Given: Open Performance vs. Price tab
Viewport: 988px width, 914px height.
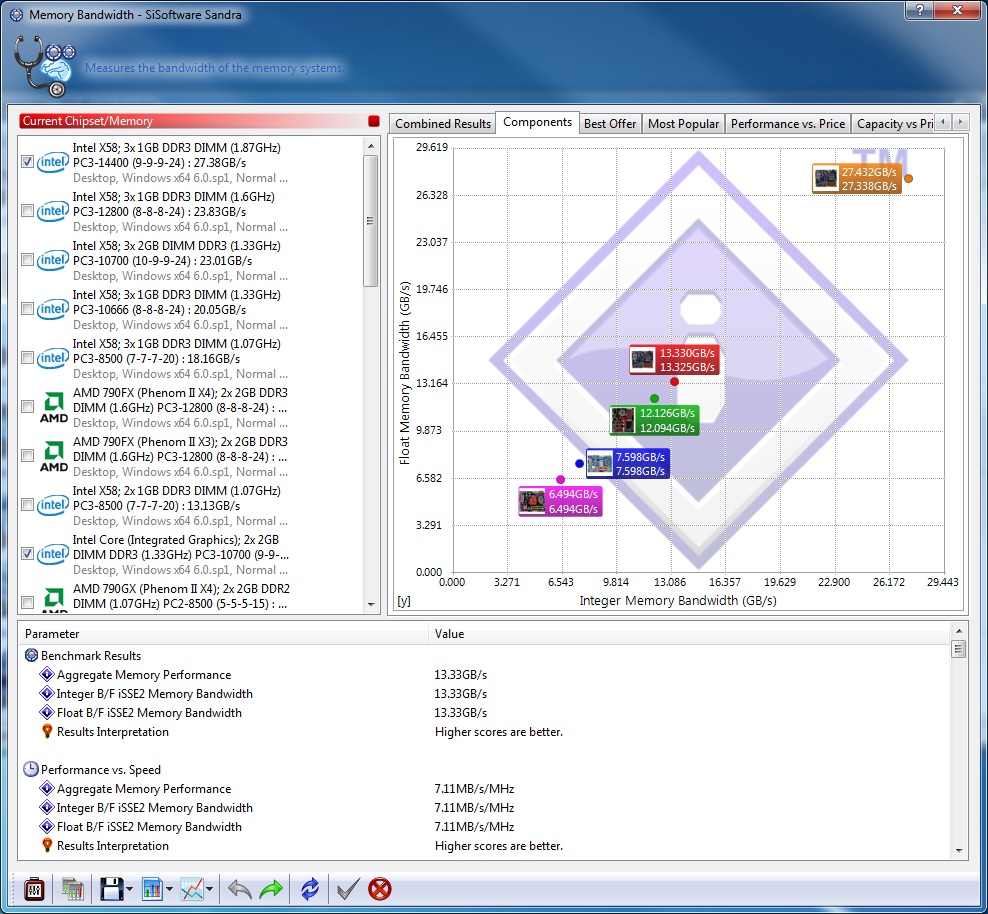Looking at the screenshot, I should pos(788,123).
